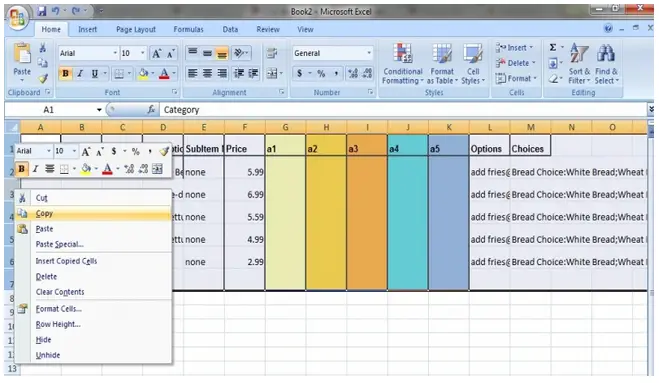Toggle Bold in ribbon Font group

click(x=65, y=74)
